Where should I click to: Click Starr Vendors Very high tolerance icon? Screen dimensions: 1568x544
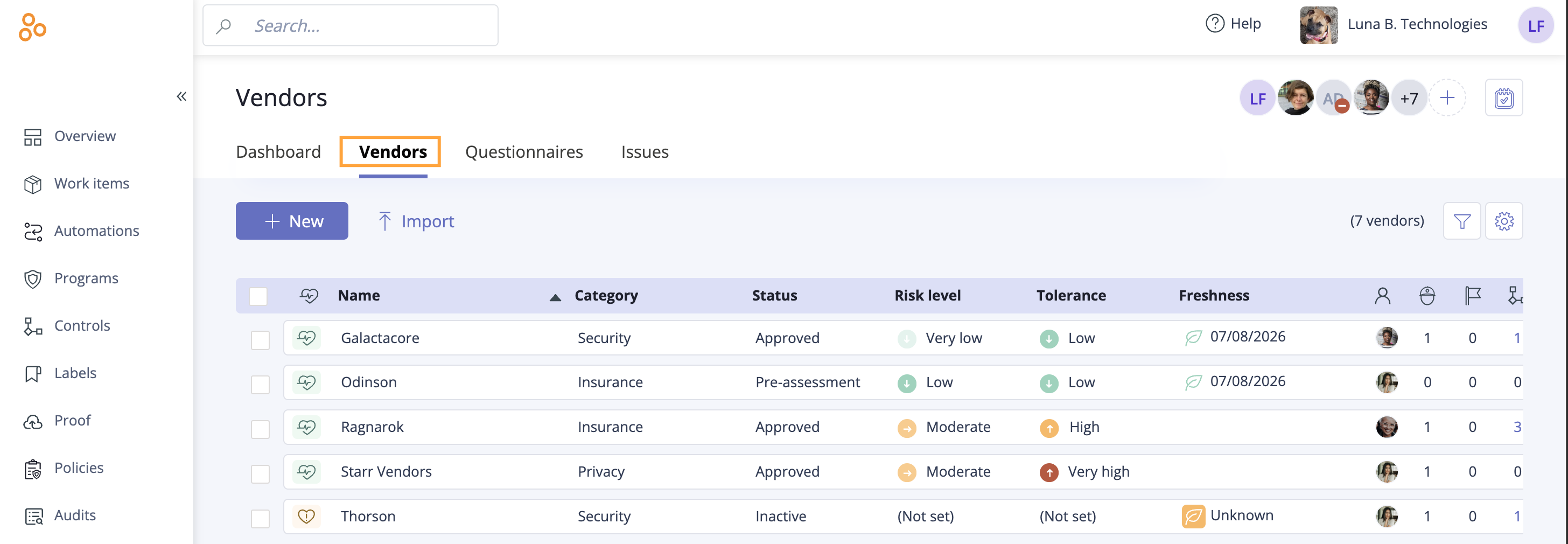(1048, 472)
